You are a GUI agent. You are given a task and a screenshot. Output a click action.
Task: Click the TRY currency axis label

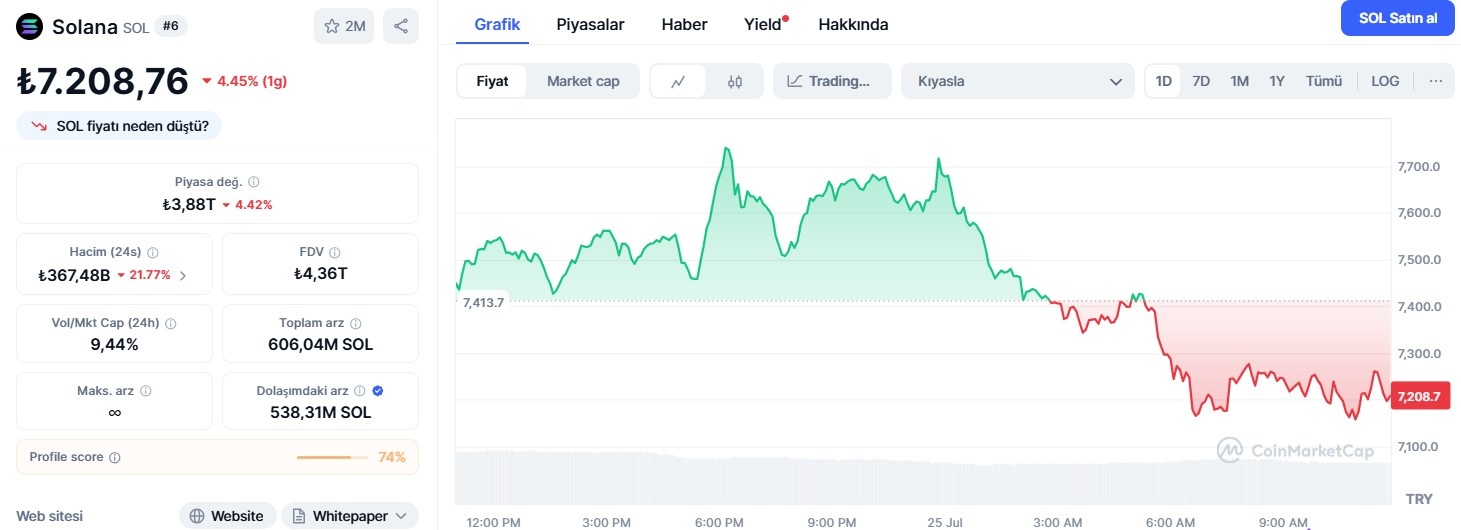pos(1419,498)
